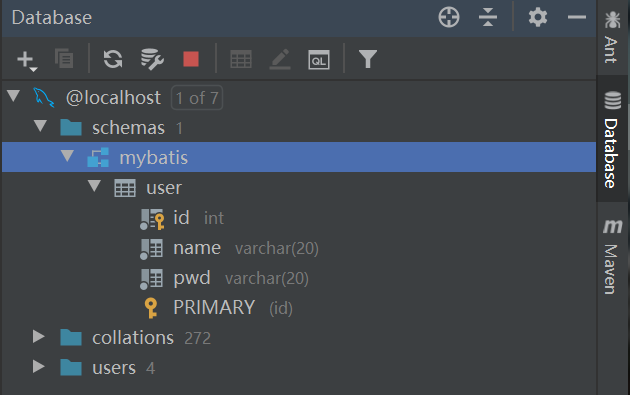
Task: Collapse the schemas folder
Action: 40,126
